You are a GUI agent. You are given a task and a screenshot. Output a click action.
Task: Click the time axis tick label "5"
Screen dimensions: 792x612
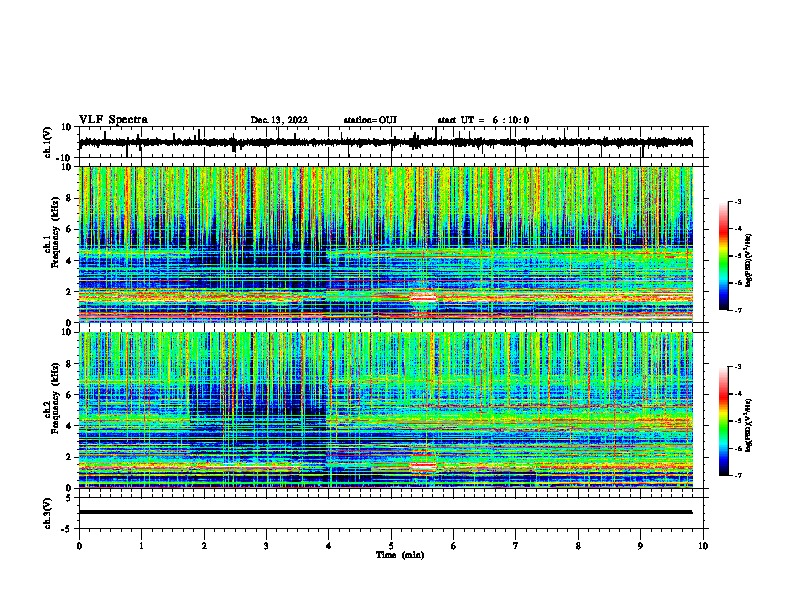coord(391,546)
